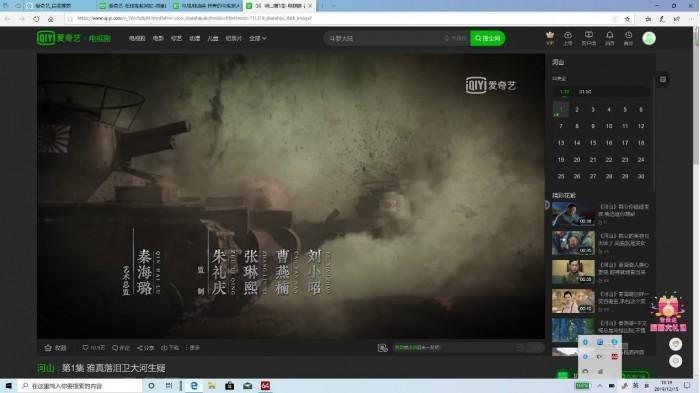
Task: Open the first 精彩花絮 clip thumbnail
Action: coord(573,214)
